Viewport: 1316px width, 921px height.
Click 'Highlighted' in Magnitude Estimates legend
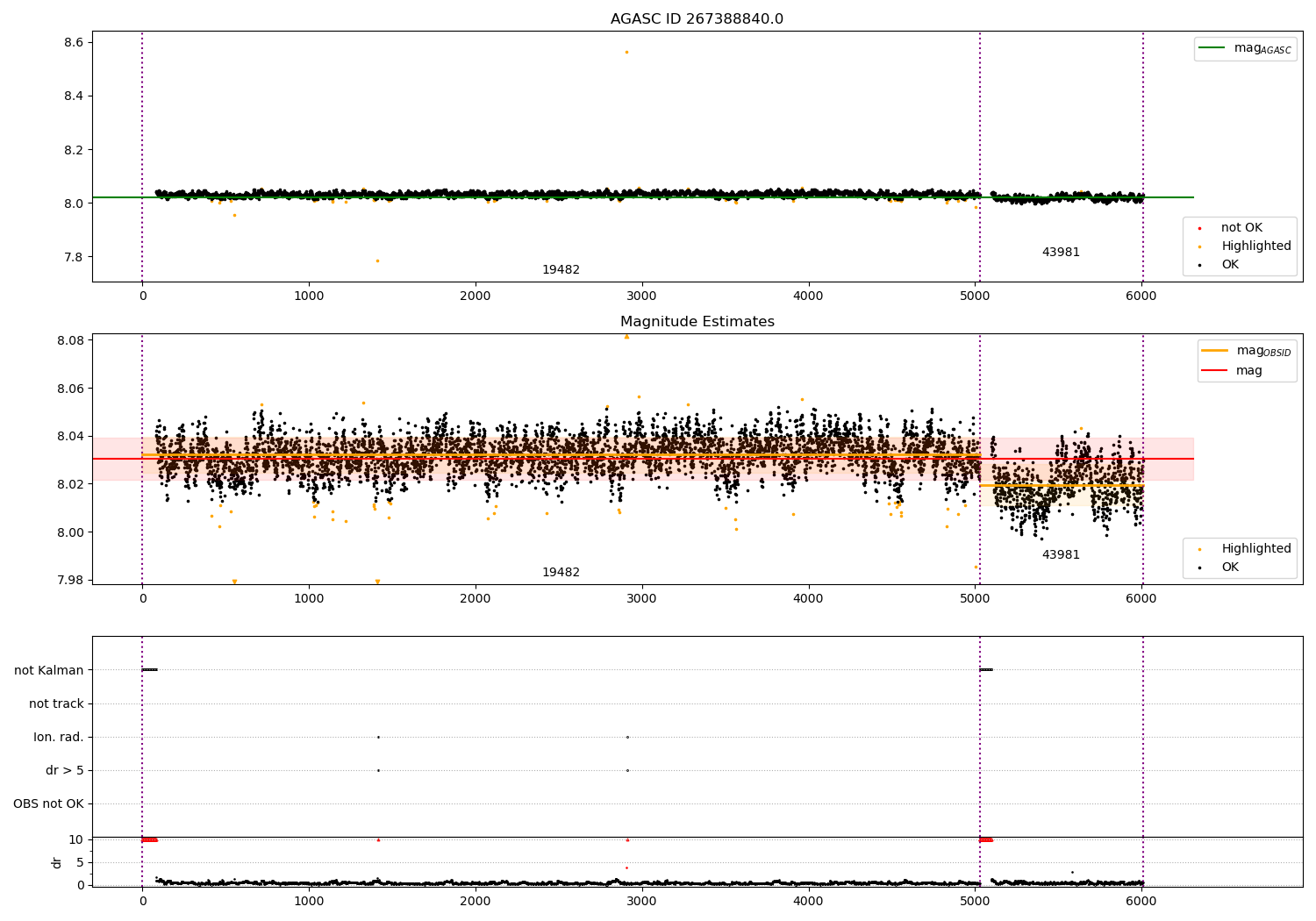pyautogui.click(x=1255, y=549)
